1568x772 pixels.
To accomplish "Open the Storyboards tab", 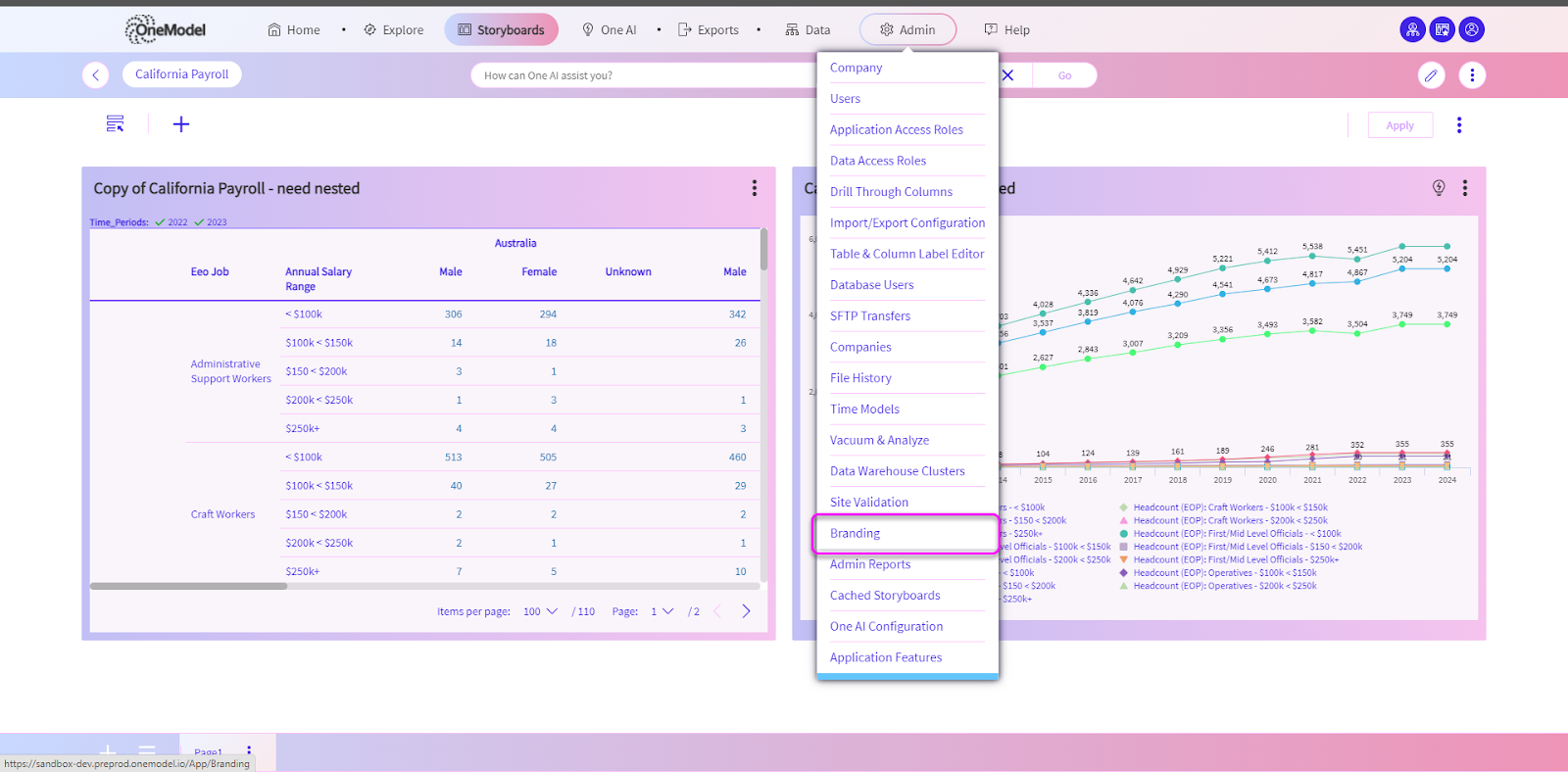I will coord(501,29).
